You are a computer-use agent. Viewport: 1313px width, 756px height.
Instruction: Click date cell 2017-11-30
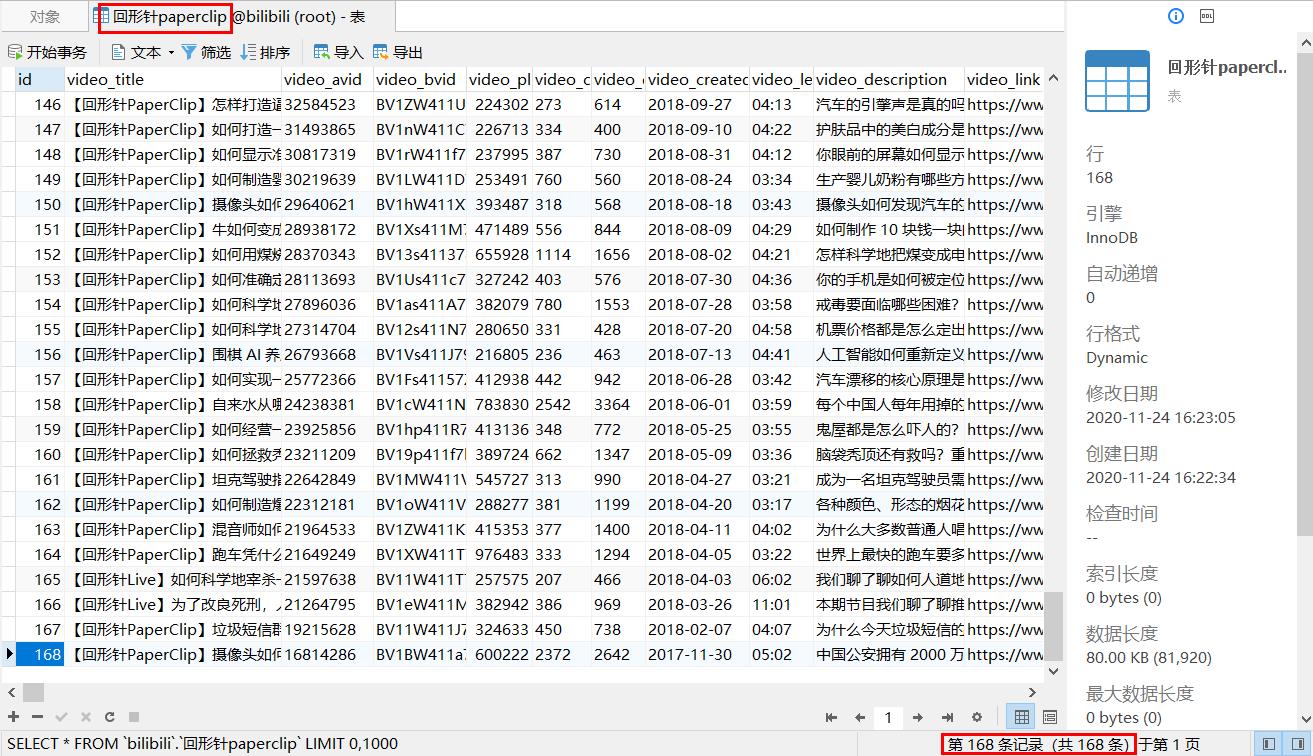pos(697,654)
